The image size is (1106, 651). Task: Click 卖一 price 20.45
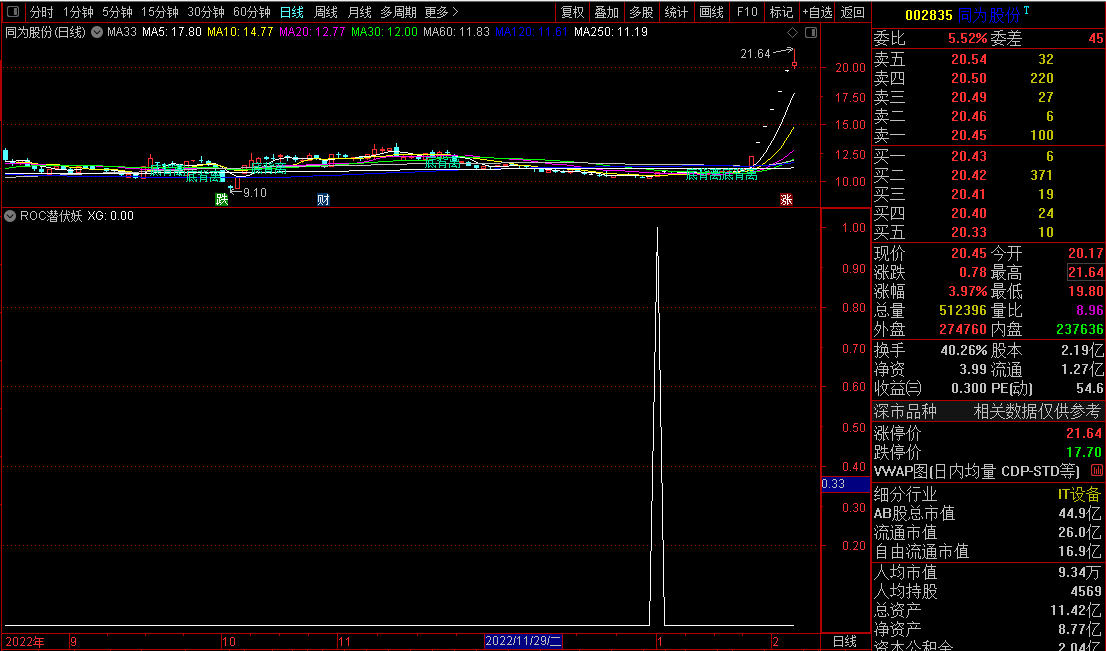click(968, 135)
